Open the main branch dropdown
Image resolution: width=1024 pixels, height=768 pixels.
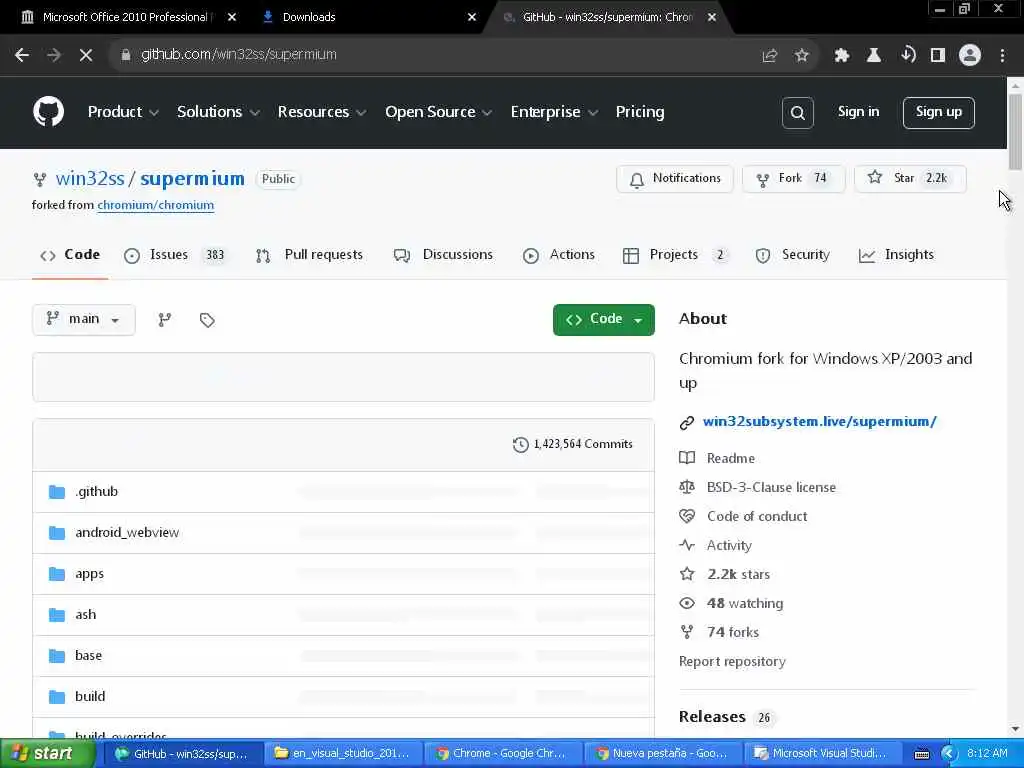pos(84,319)
